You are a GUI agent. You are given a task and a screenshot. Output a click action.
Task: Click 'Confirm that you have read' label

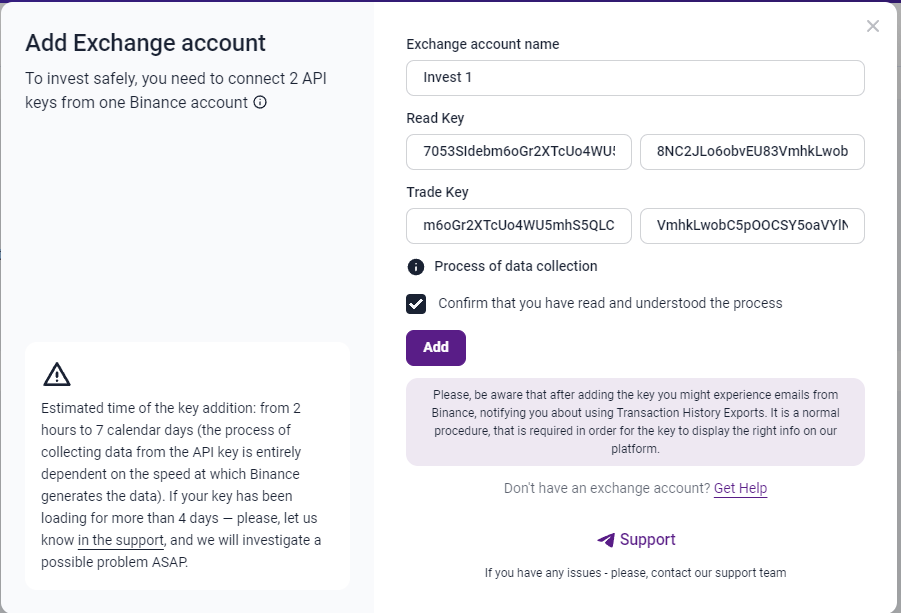(610, 303)
